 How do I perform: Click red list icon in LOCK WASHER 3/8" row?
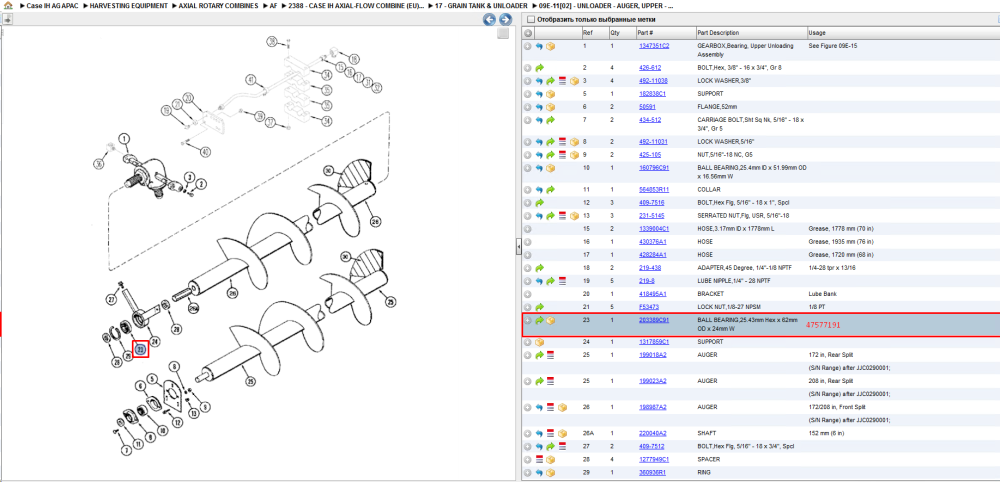562,81
